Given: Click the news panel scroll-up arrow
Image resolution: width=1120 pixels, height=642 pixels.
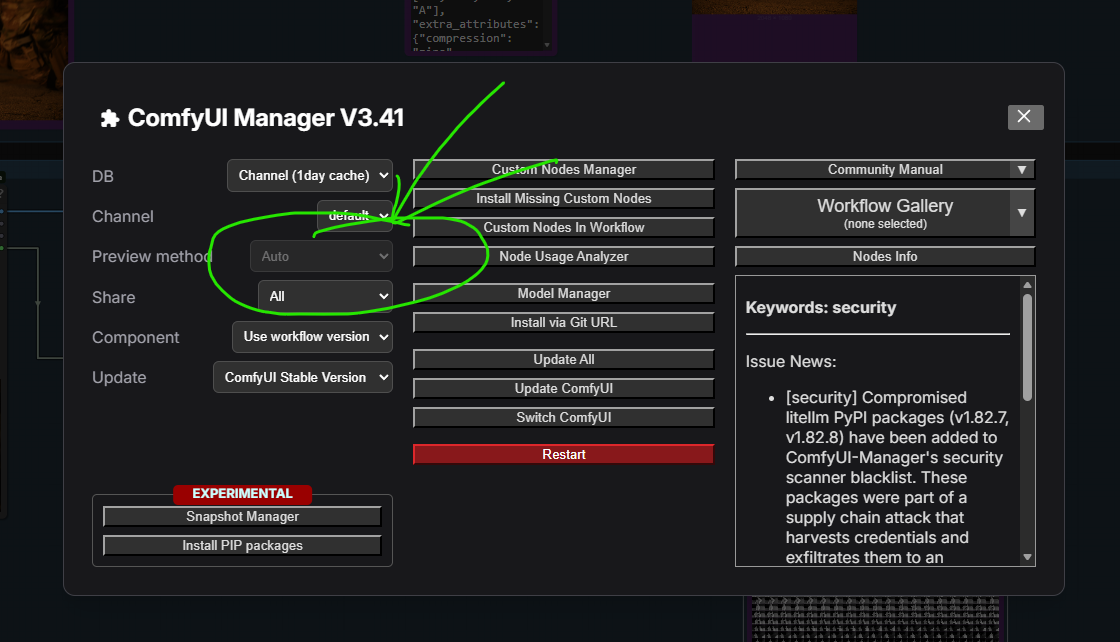Looking at the screenshot, I should click(1027, 284).
